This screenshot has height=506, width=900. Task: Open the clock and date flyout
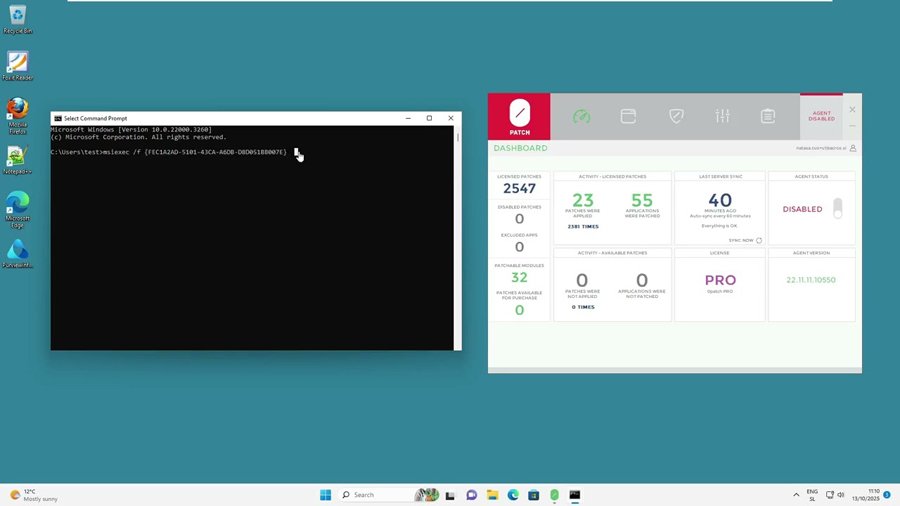click(x=866, y=495)
